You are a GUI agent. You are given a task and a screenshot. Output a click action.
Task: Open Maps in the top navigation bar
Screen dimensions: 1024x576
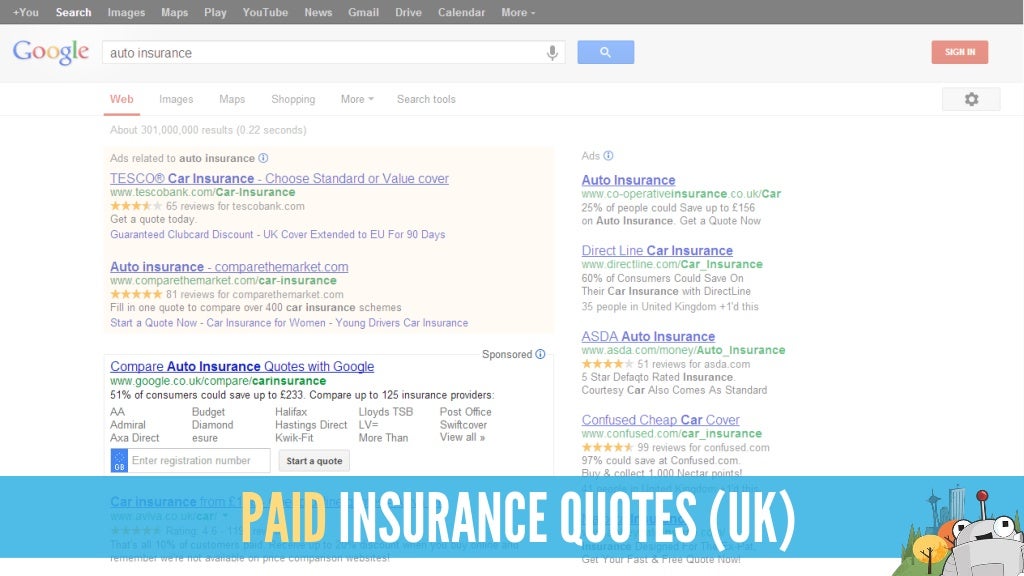(x=174, y=12)
